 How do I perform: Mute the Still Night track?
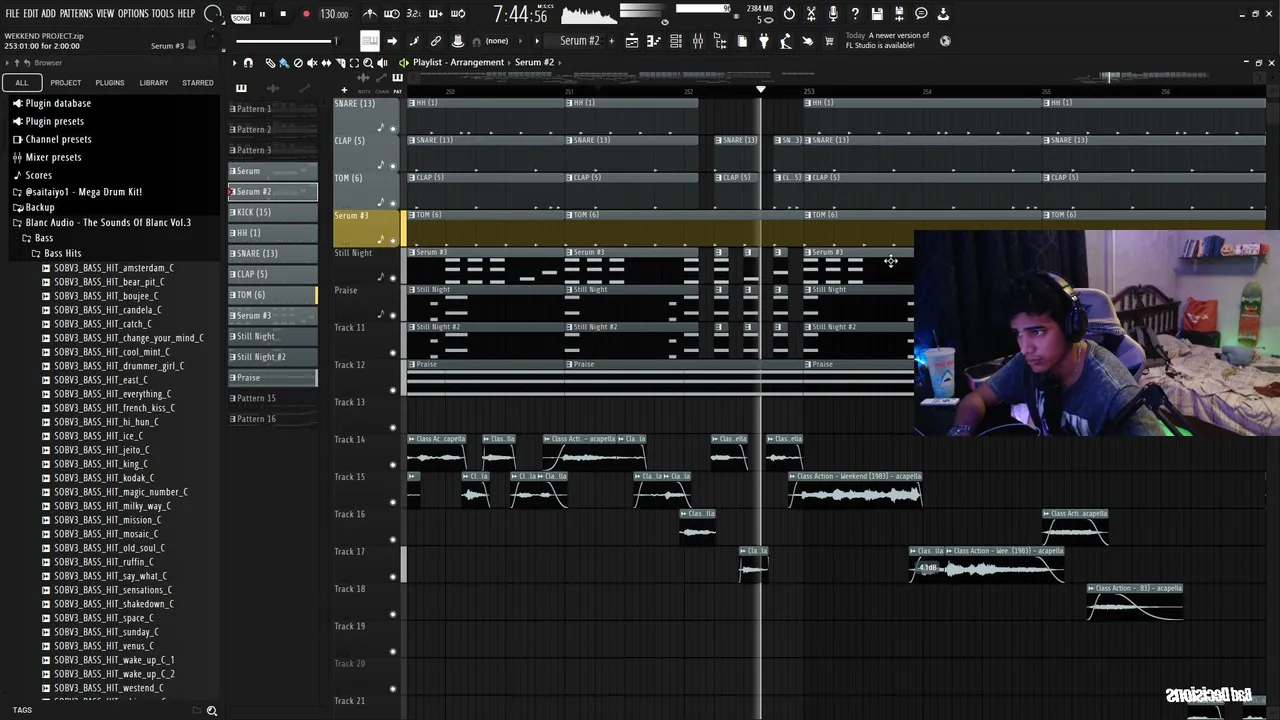coord(393,277)
